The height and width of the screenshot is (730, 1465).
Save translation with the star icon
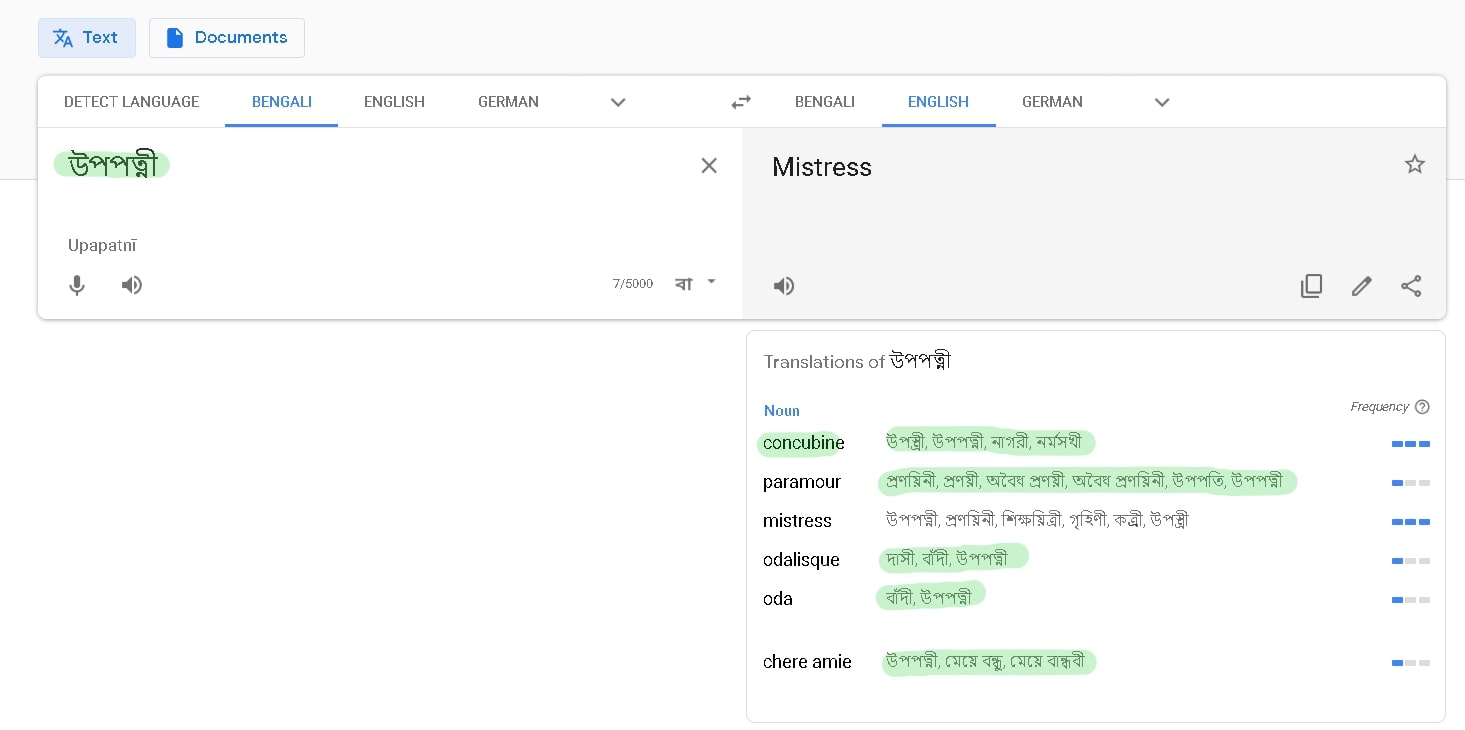pos(1414,165)
